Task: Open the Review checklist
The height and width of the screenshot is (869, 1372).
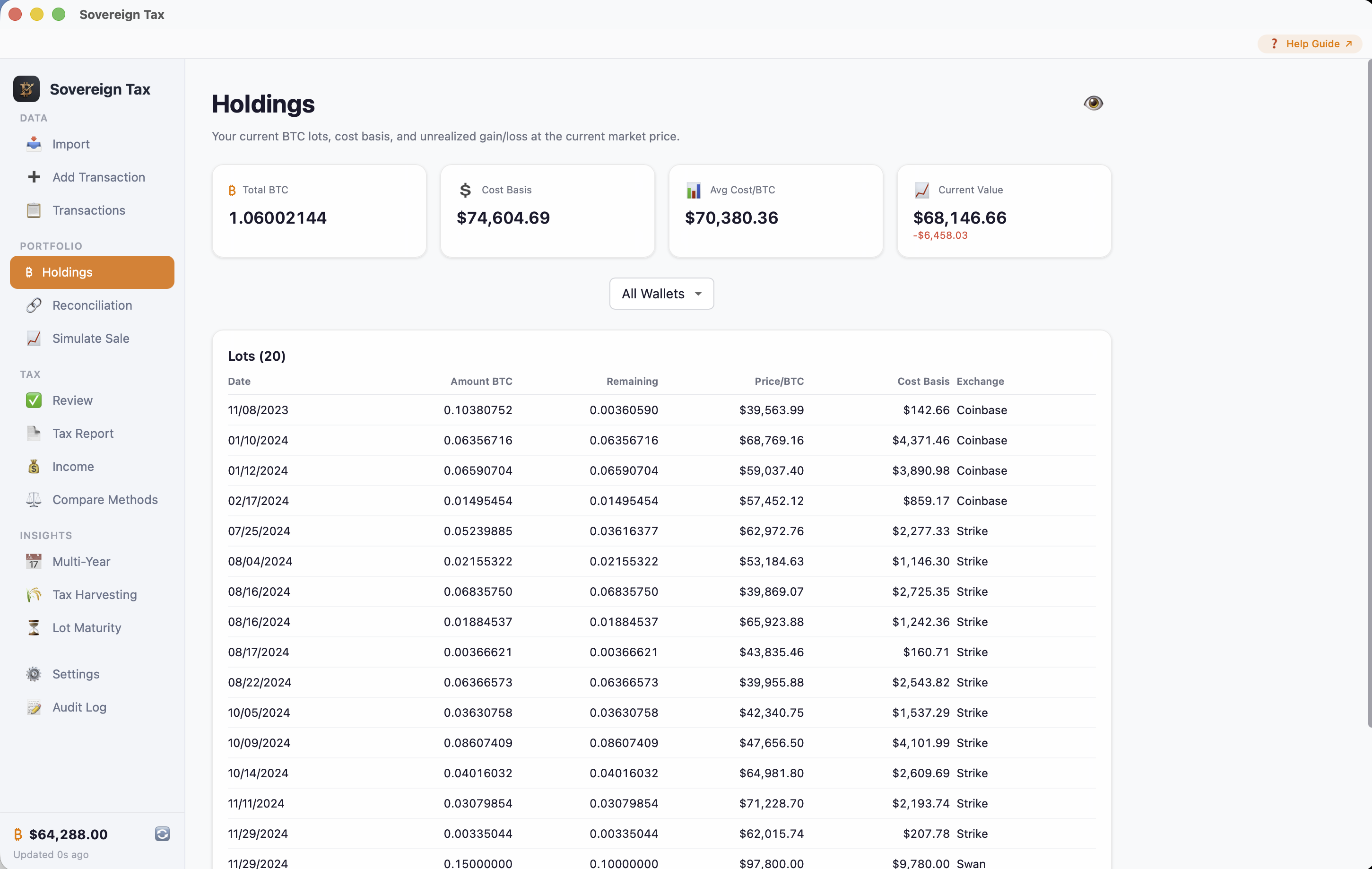Action: [72, 400]
